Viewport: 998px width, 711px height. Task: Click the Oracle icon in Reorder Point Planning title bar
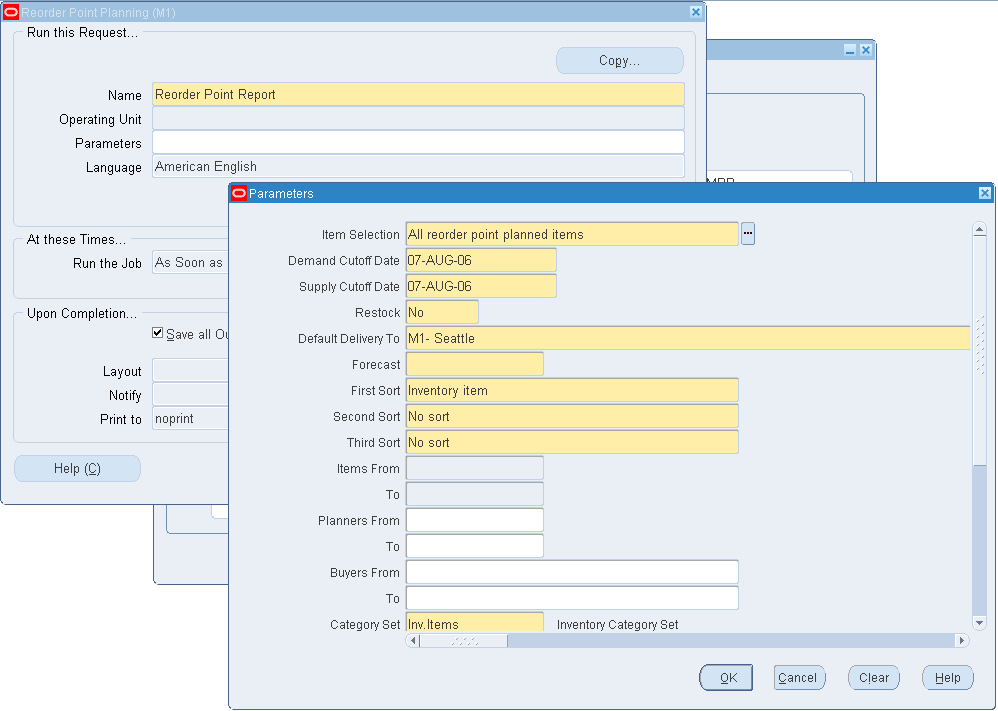(x=11, y=12)
